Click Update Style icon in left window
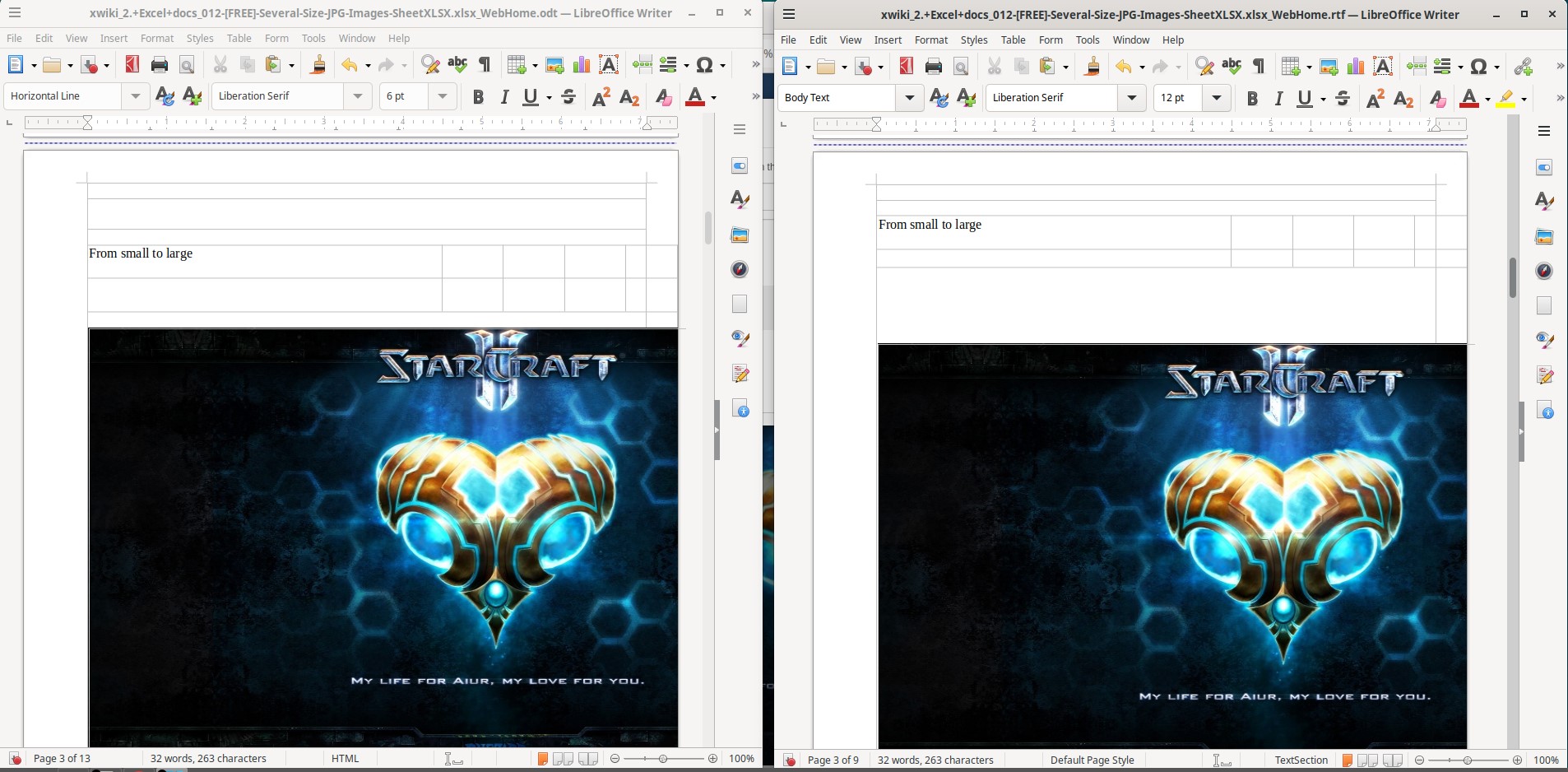Viewport: 1568px width, 772px height. [x=165, y=96]
